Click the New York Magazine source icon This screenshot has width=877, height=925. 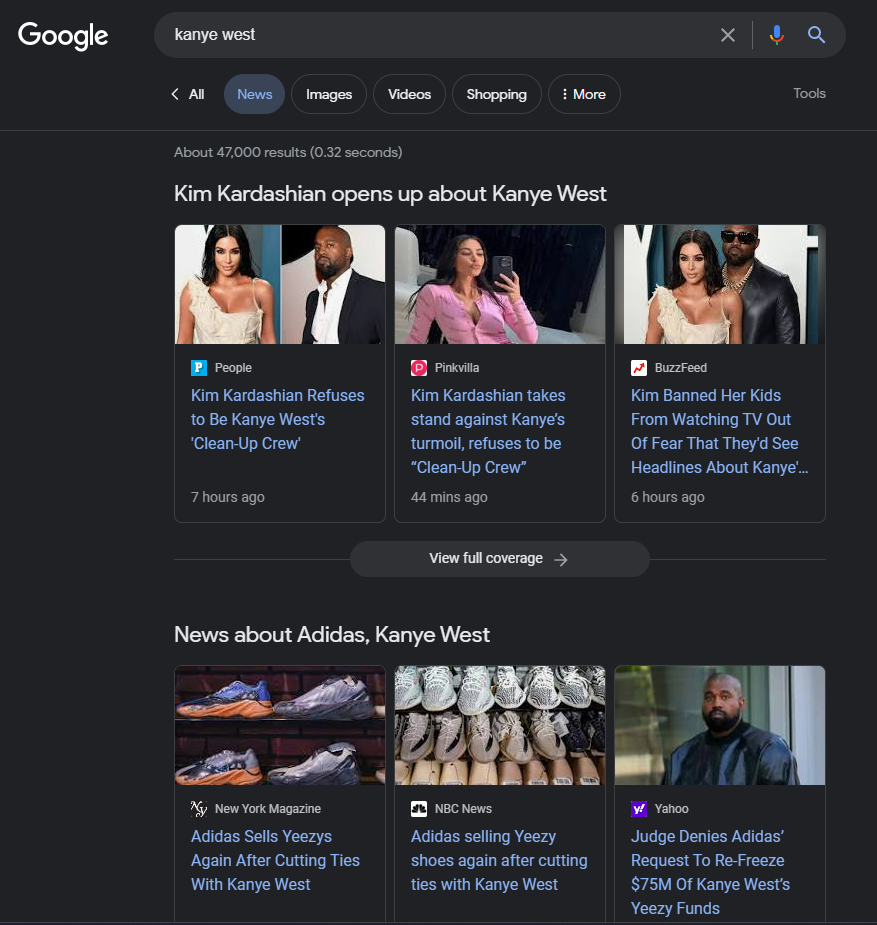(199, 809)
